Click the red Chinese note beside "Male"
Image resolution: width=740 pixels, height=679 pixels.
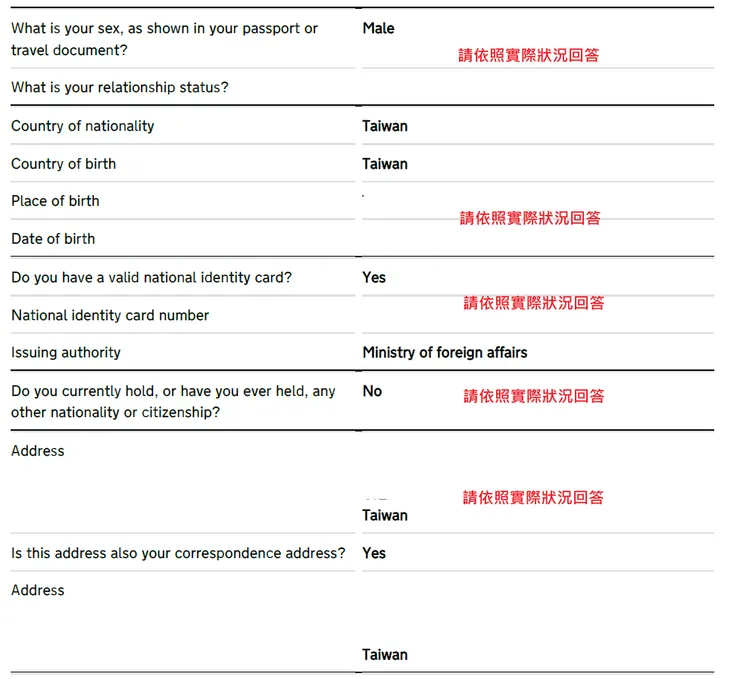(528, 56)
